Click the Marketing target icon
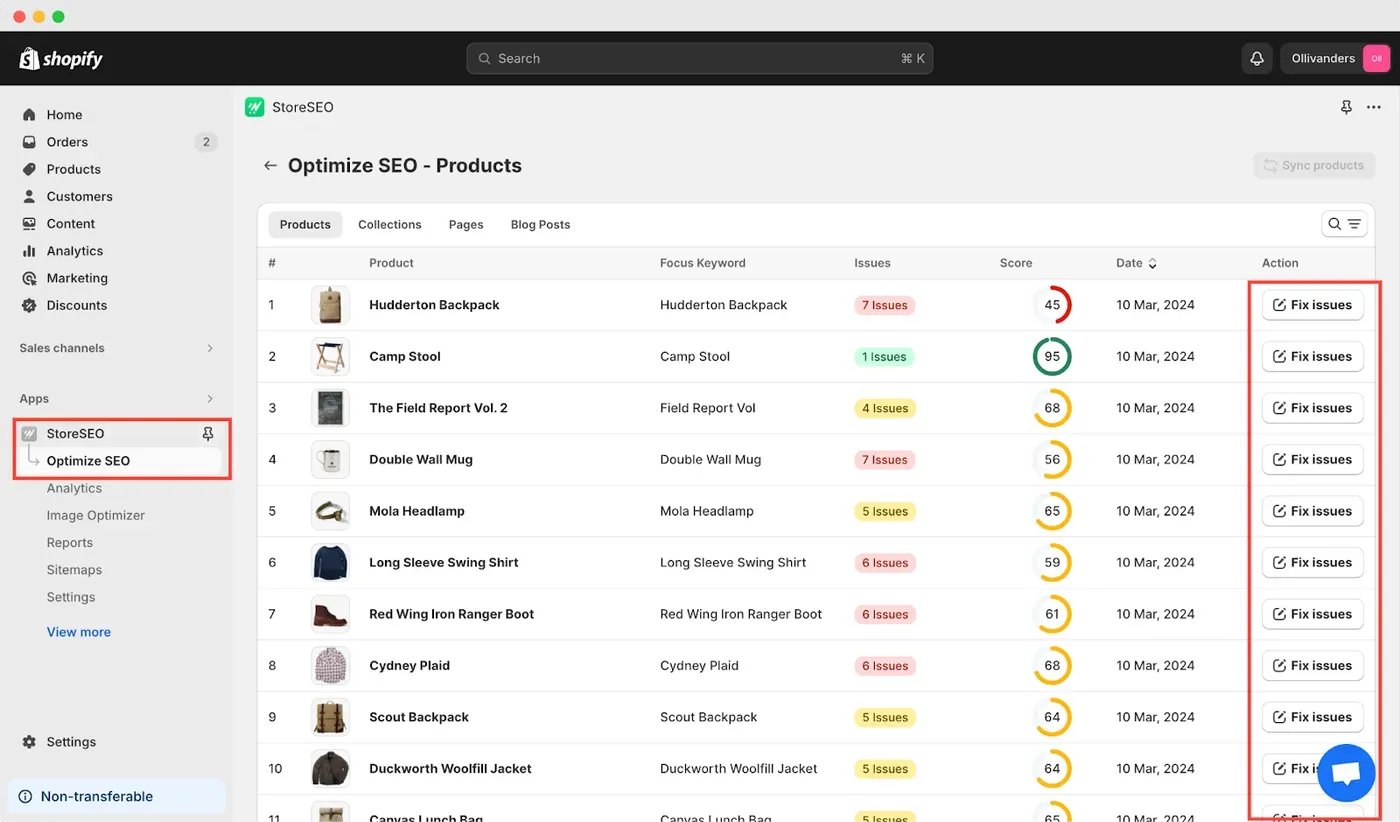Image resolution: width=1400 pixels, height=822 pixels. [x=29, y=278]
